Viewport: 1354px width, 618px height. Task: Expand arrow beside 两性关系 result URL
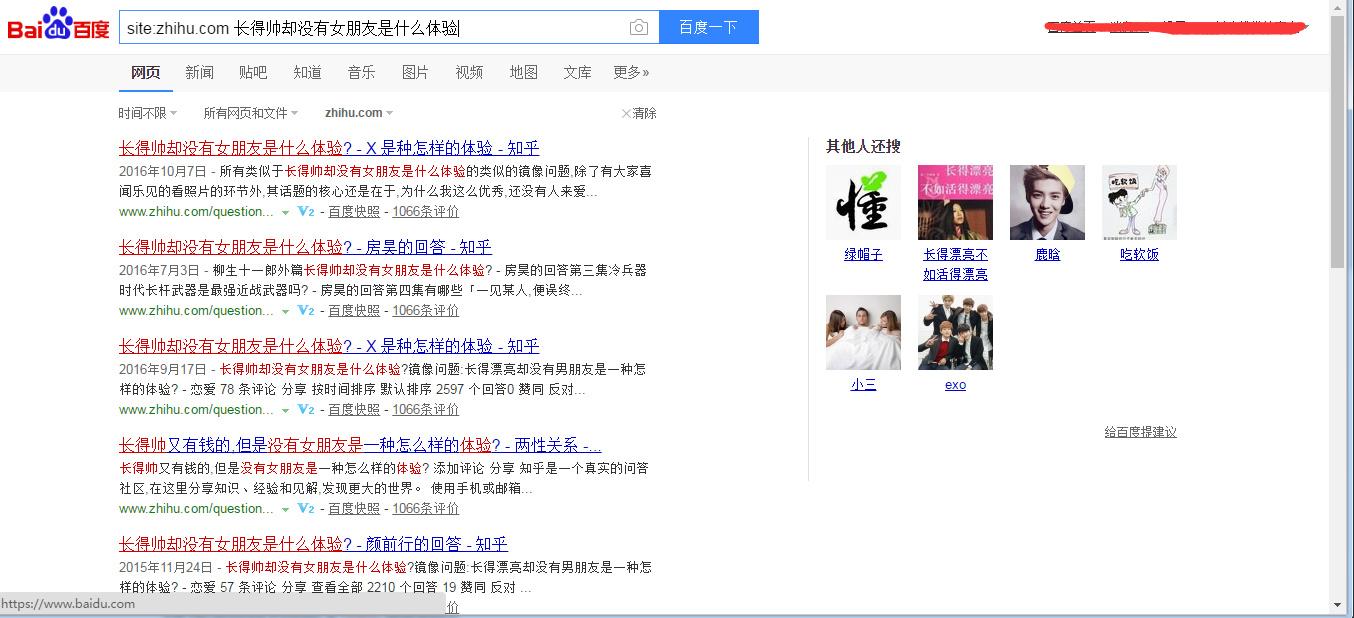[285, 510]
